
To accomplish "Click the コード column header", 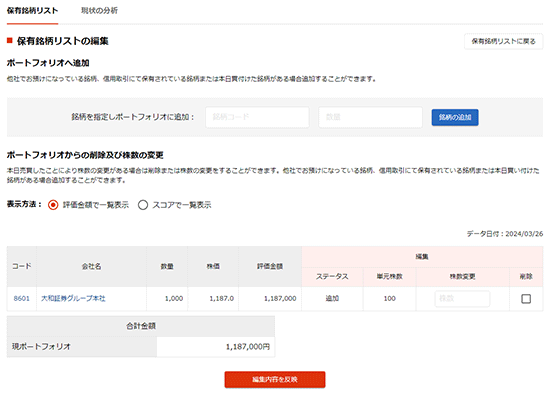I will click(x=22, y=267).
